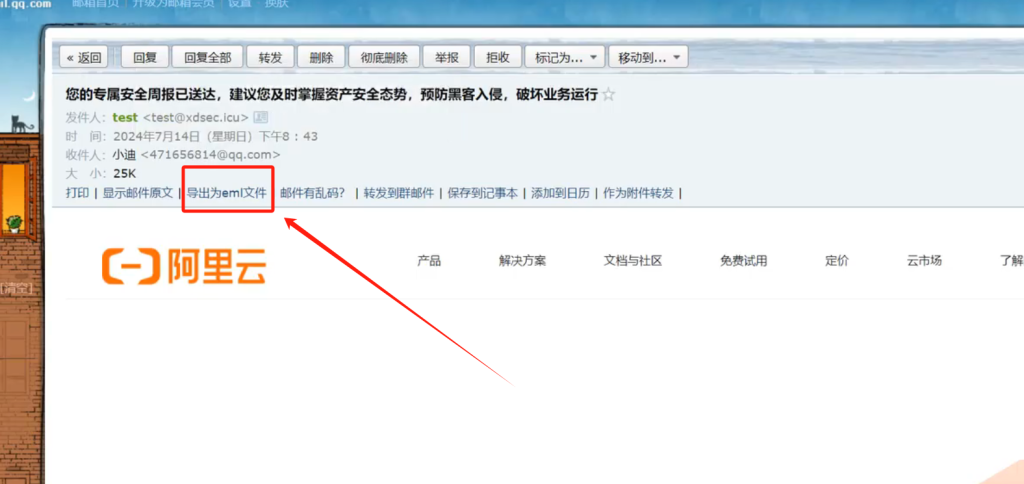Click the size value 25K
This screenshot has width=1024, height=484.
click(125, 174)
